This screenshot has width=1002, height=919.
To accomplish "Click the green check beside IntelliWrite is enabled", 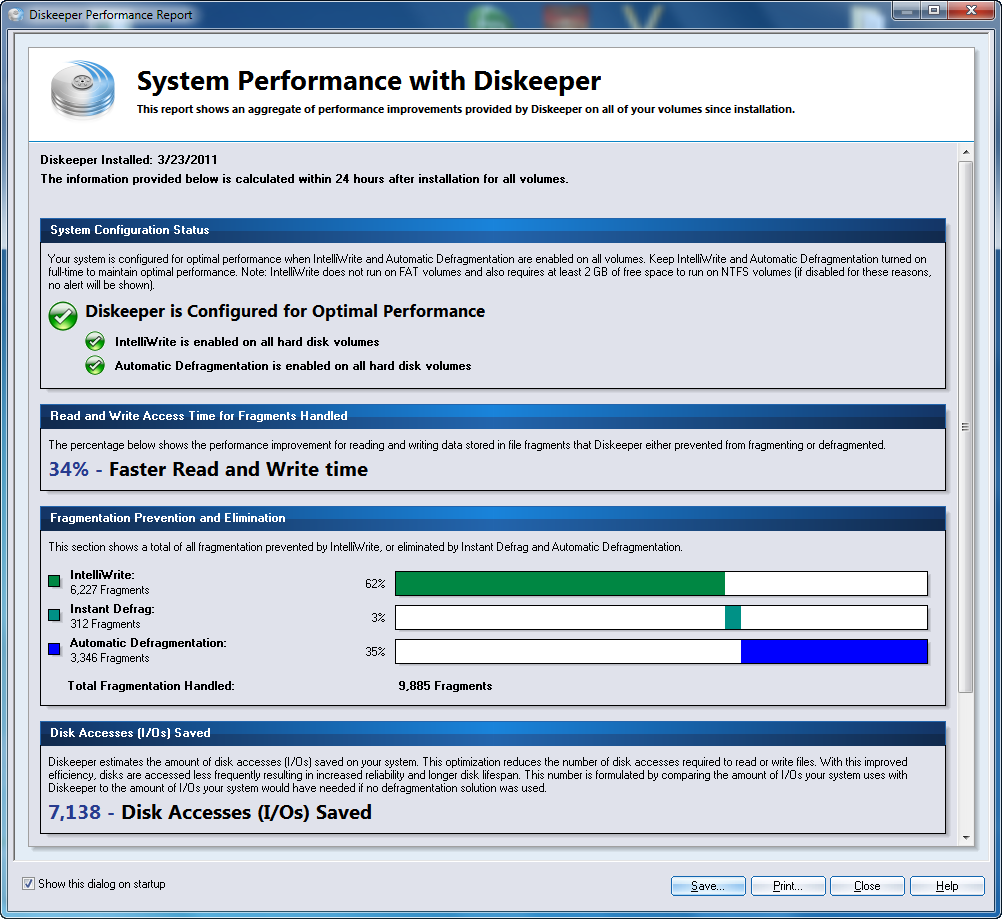I will (95, 341).
